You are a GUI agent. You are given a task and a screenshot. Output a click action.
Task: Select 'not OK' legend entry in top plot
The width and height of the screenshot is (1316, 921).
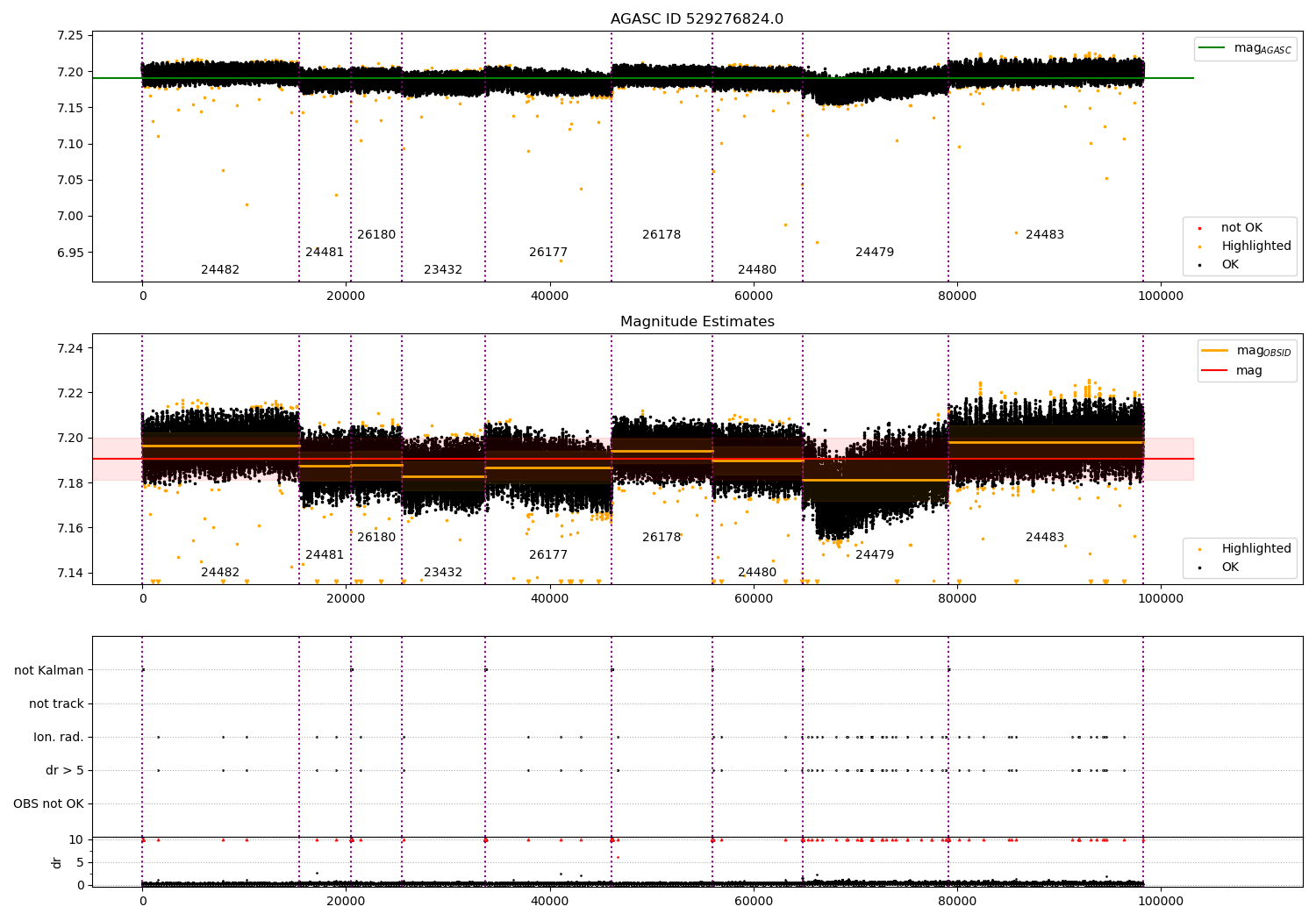coord(1241,228)
